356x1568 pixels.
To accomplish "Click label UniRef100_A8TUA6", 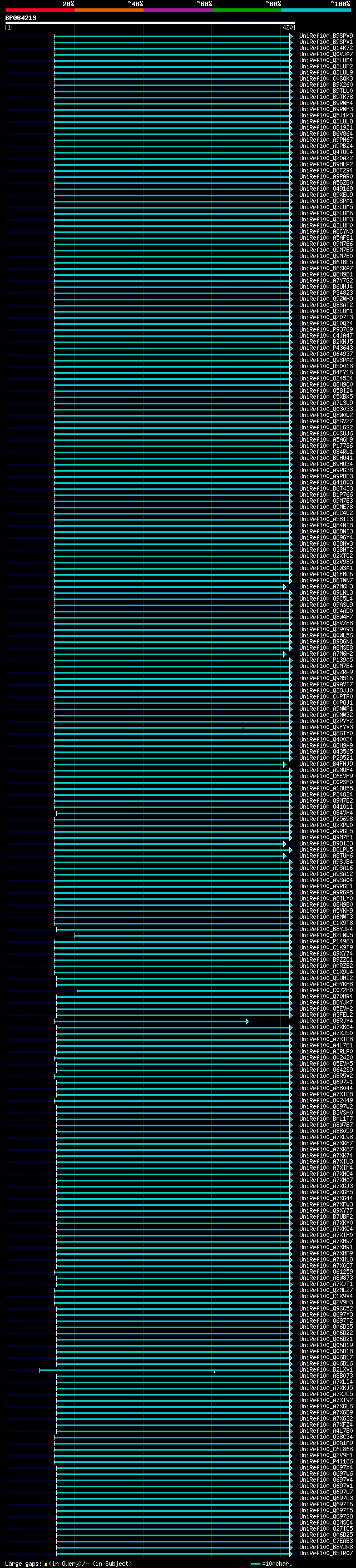I will (x=325, y=856).
